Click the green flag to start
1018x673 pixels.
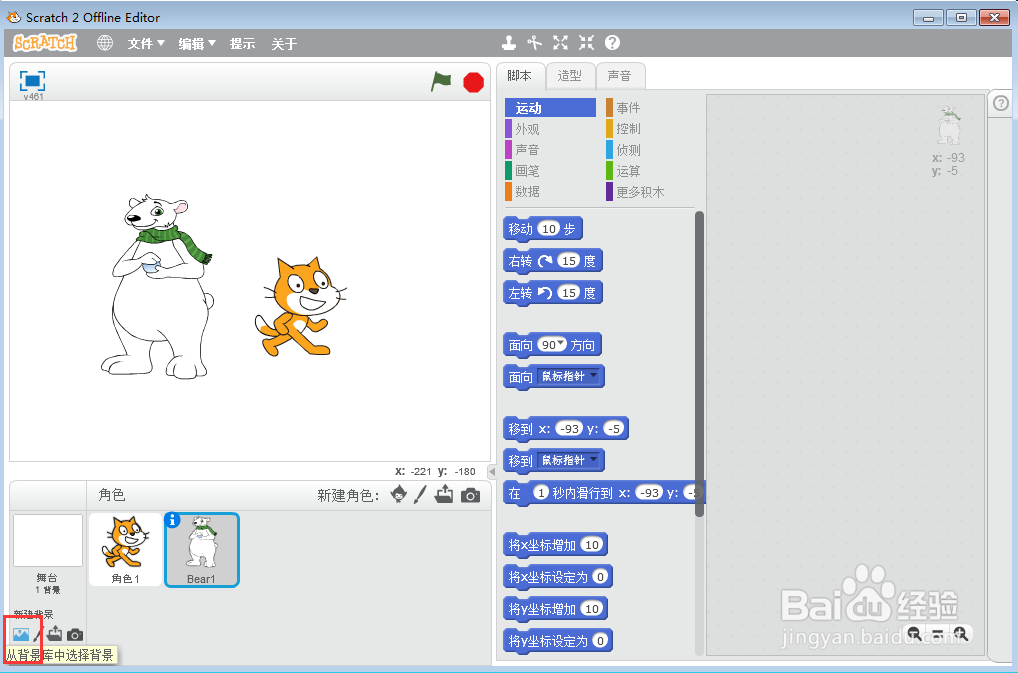[441, 82]
